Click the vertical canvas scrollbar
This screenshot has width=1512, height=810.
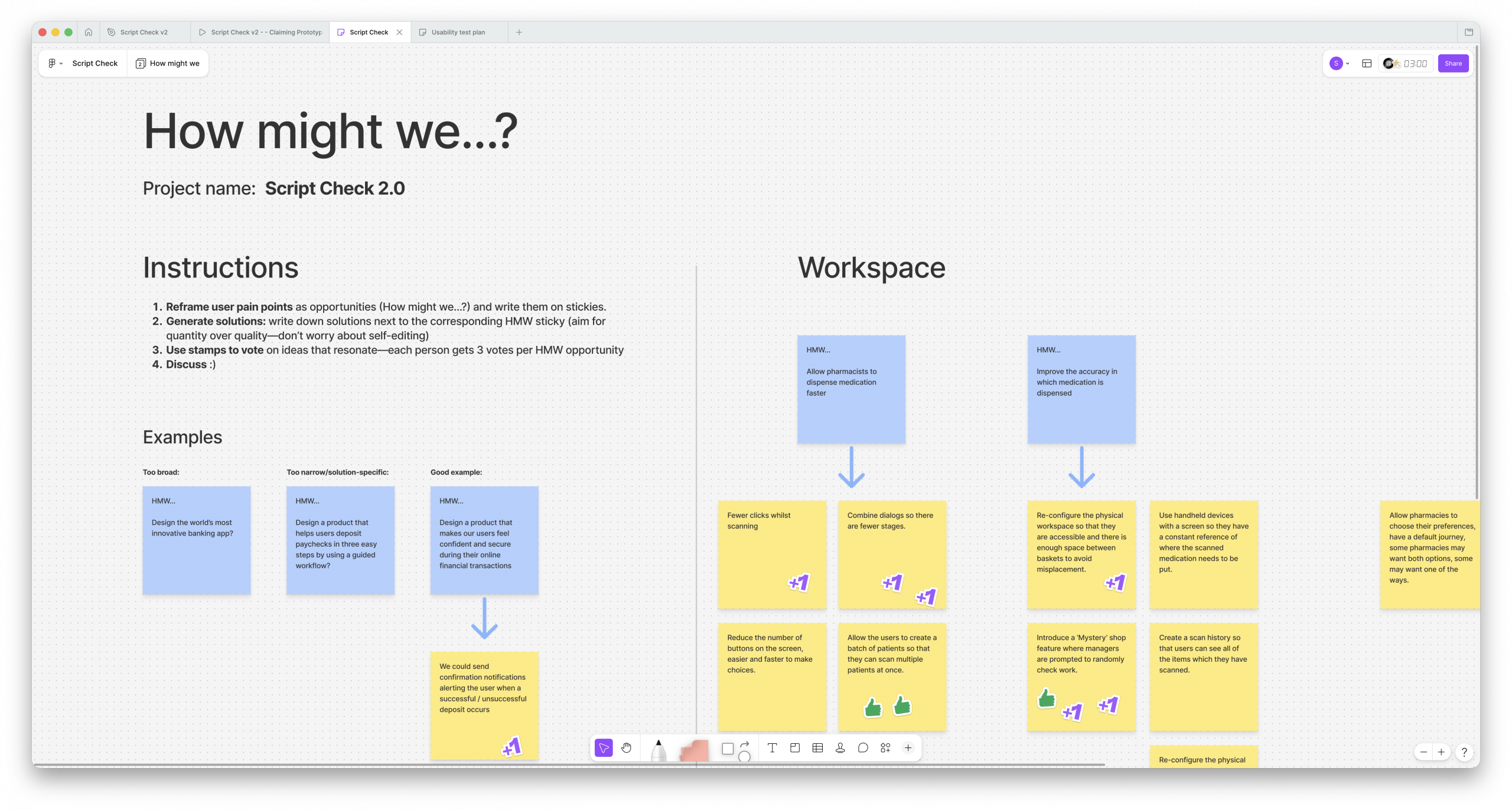[1477, 272]
